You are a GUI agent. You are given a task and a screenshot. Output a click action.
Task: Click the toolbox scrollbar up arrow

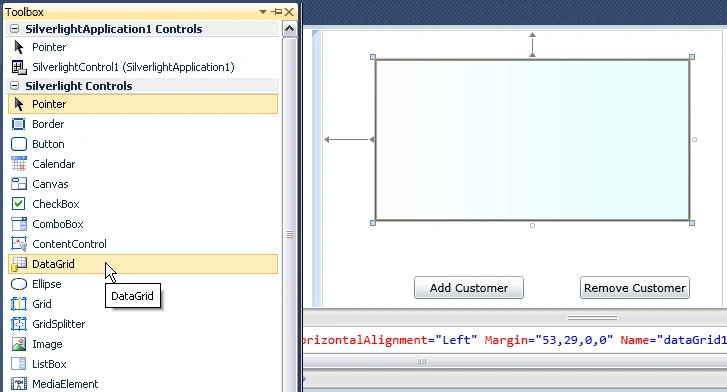pyautogui.click(x=289, y=29)
